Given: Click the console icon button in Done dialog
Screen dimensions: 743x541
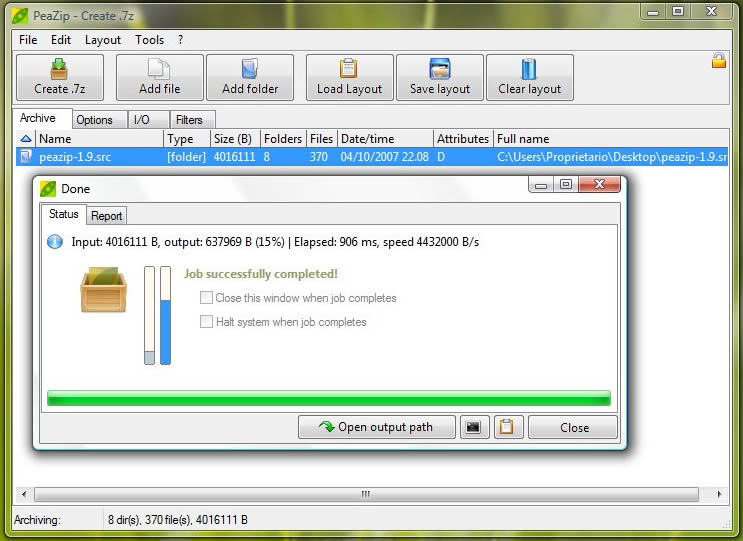Looking at the screenshot, I should pos(474,427).
